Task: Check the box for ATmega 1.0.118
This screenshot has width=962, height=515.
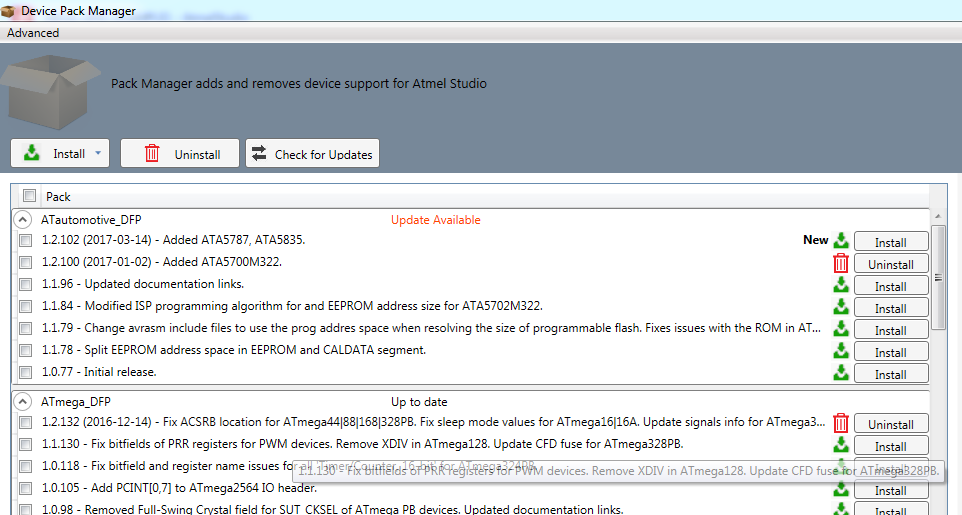Action: [25, 467]
